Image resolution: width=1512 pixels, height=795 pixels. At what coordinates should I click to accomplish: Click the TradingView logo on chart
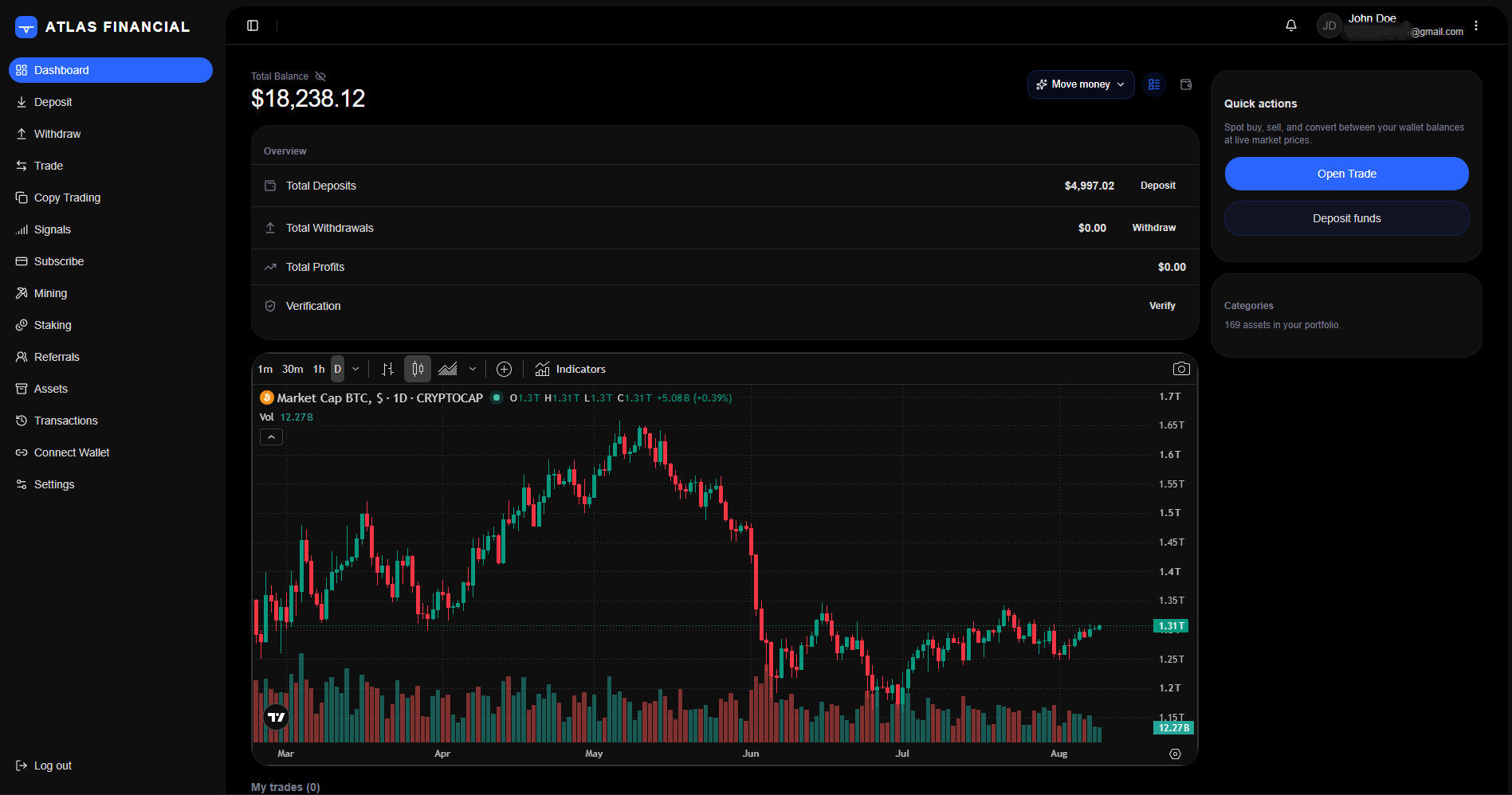(276, 717)
